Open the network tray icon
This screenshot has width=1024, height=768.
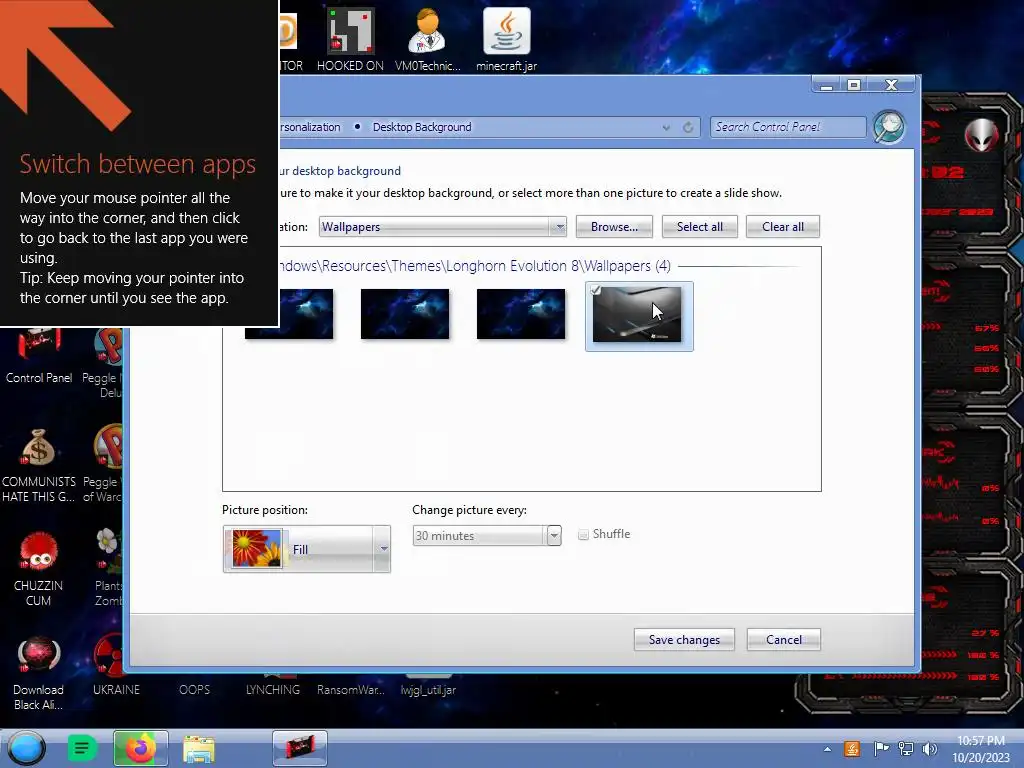point(906,748)
